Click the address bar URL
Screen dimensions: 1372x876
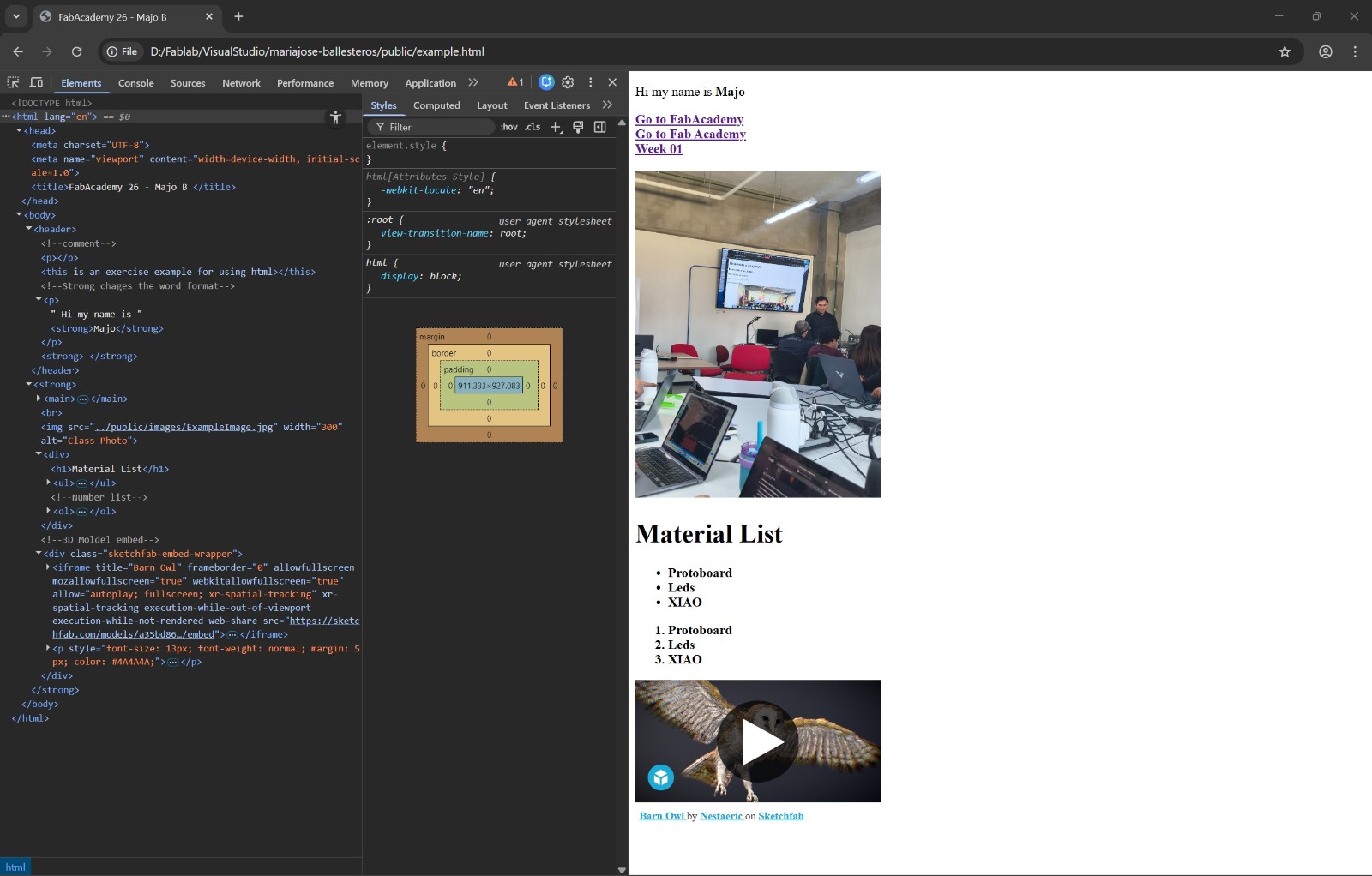coord(317,51)
